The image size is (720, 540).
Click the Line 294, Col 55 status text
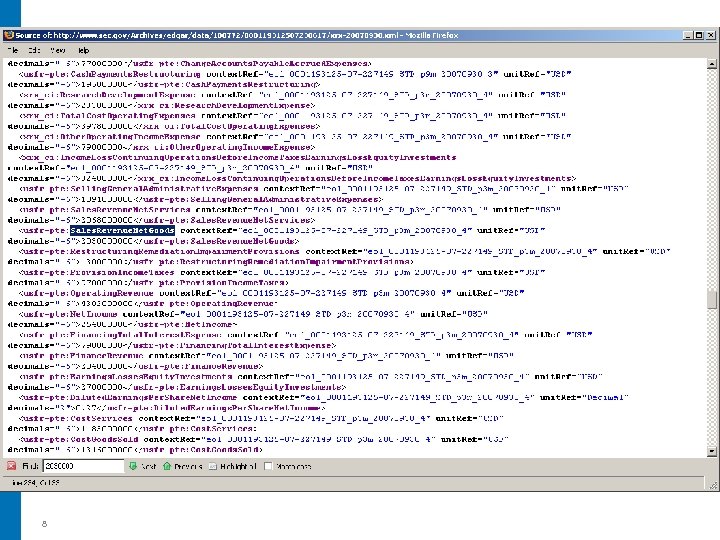click(35, 483)
